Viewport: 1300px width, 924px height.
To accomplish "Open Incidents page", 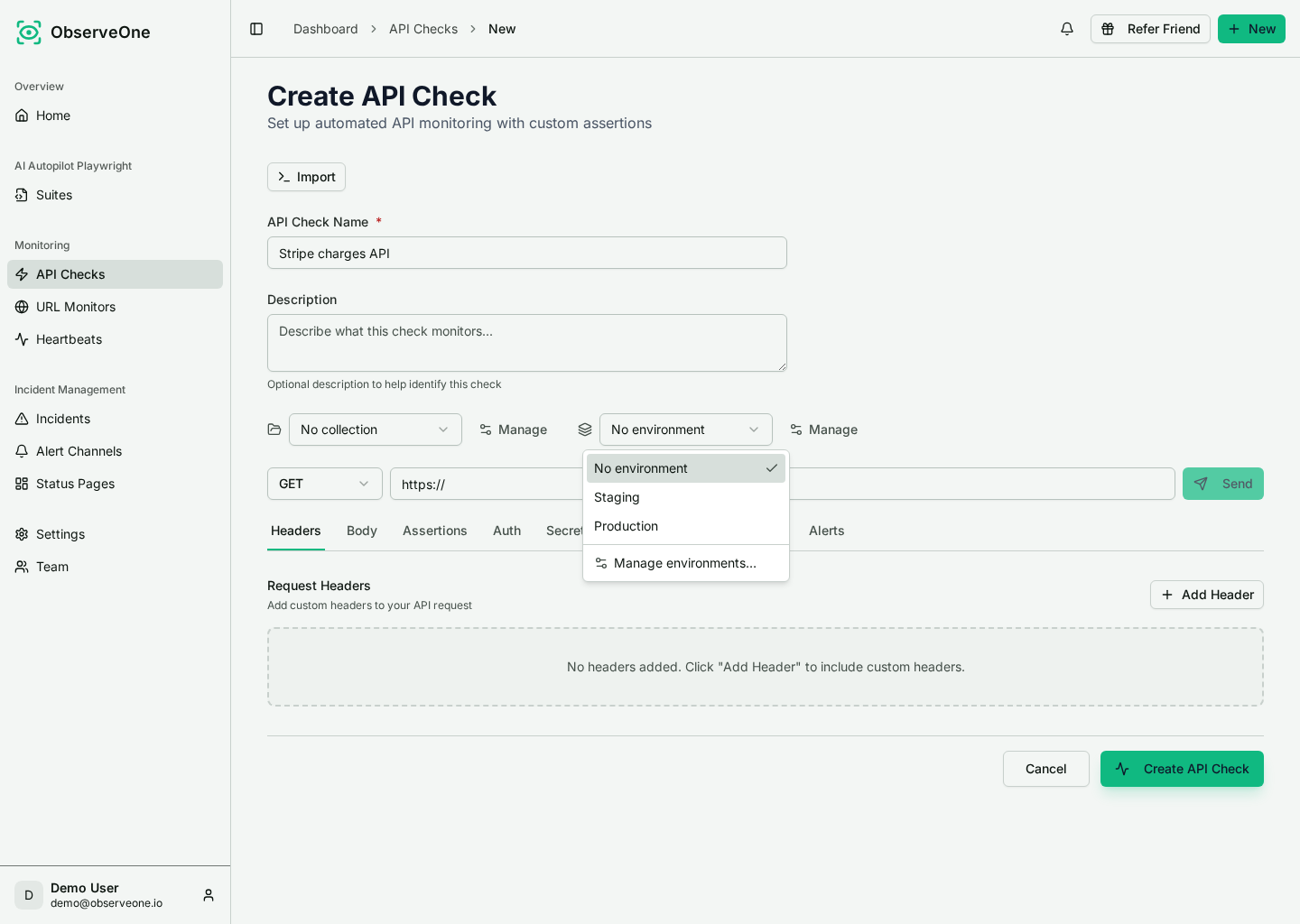I will (115, 419).
